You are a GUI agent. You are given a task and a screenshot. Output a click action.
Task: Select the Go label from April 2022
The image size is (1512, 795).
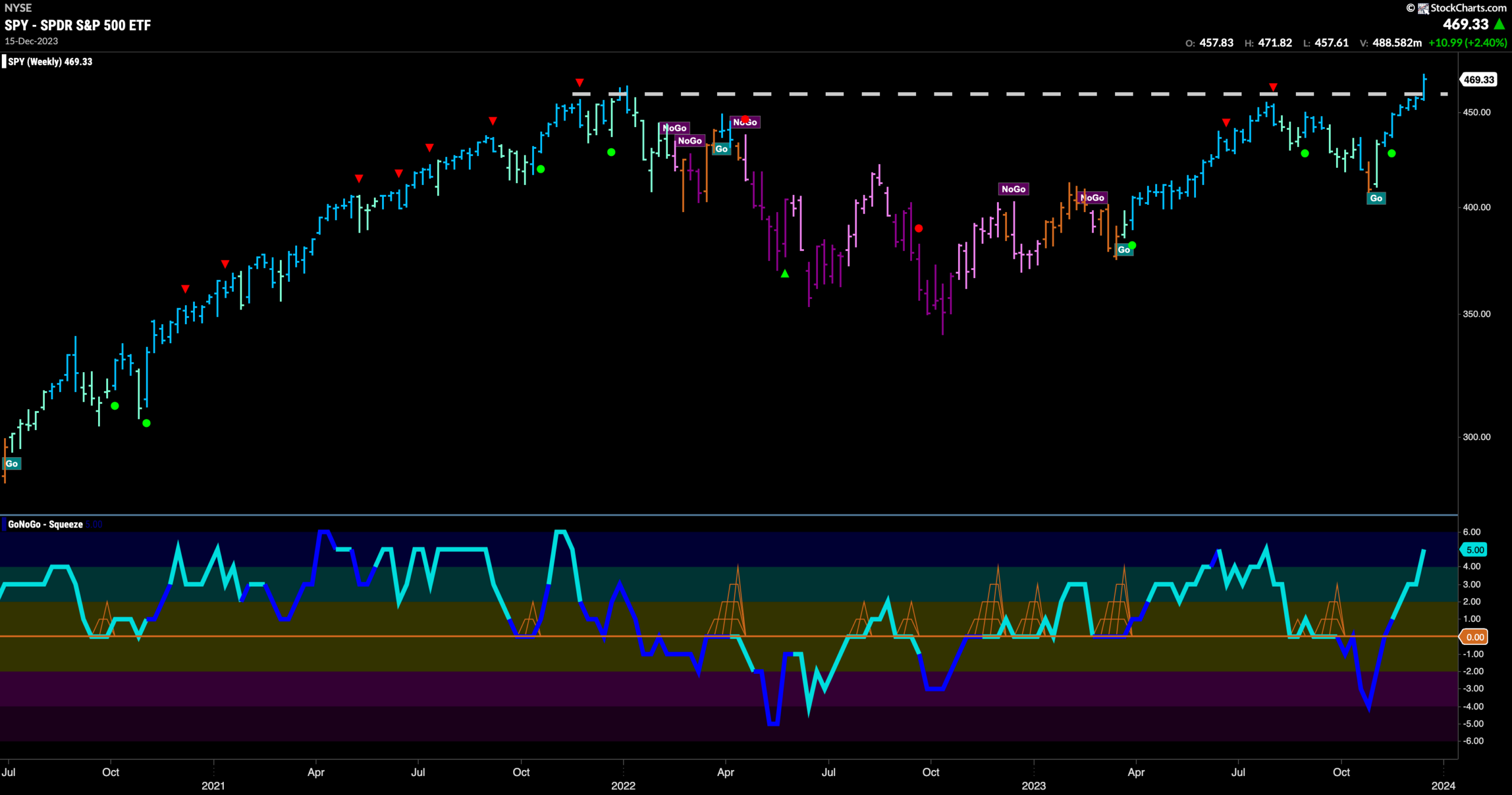click(722, 149)
